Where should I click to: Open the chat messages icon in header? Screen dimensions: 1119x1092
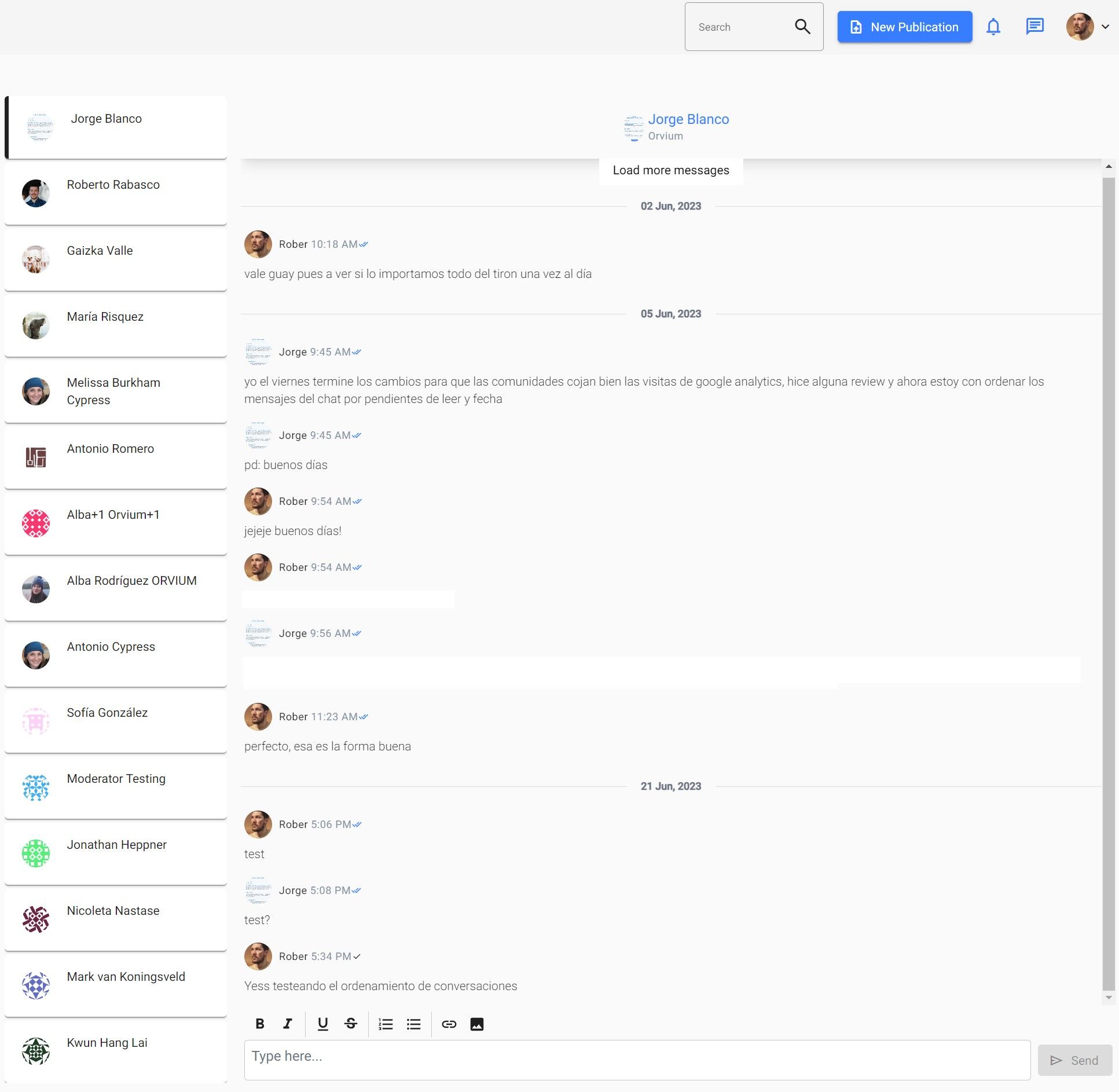[1034, 27]
